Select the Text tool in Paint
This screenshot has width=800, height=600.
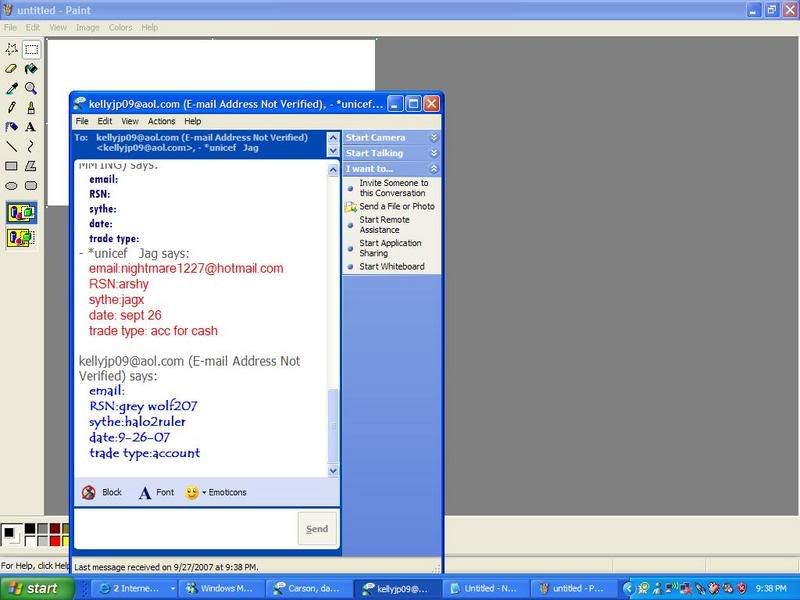click(31, 127)
